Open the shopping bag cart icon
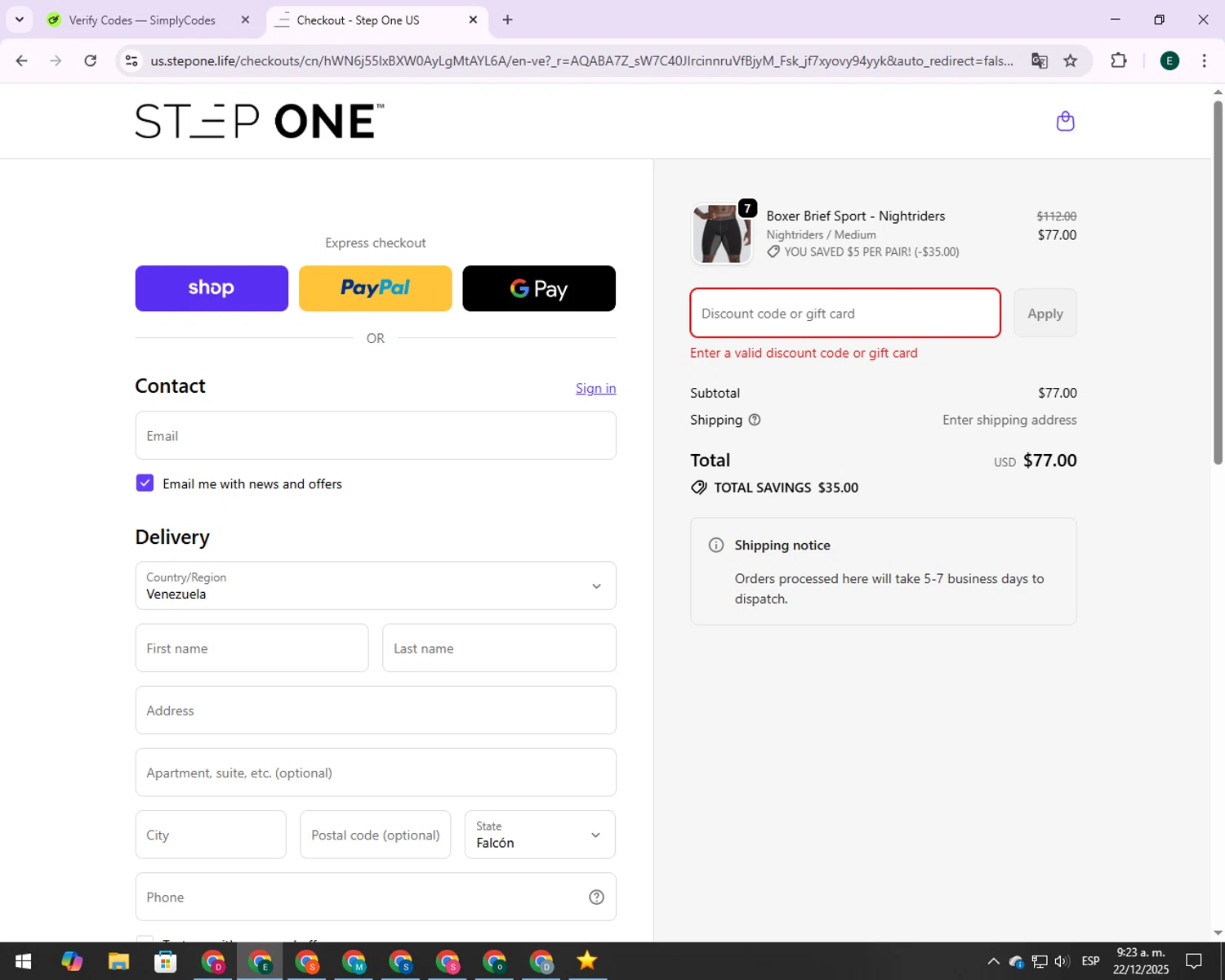 (1065, 122)
